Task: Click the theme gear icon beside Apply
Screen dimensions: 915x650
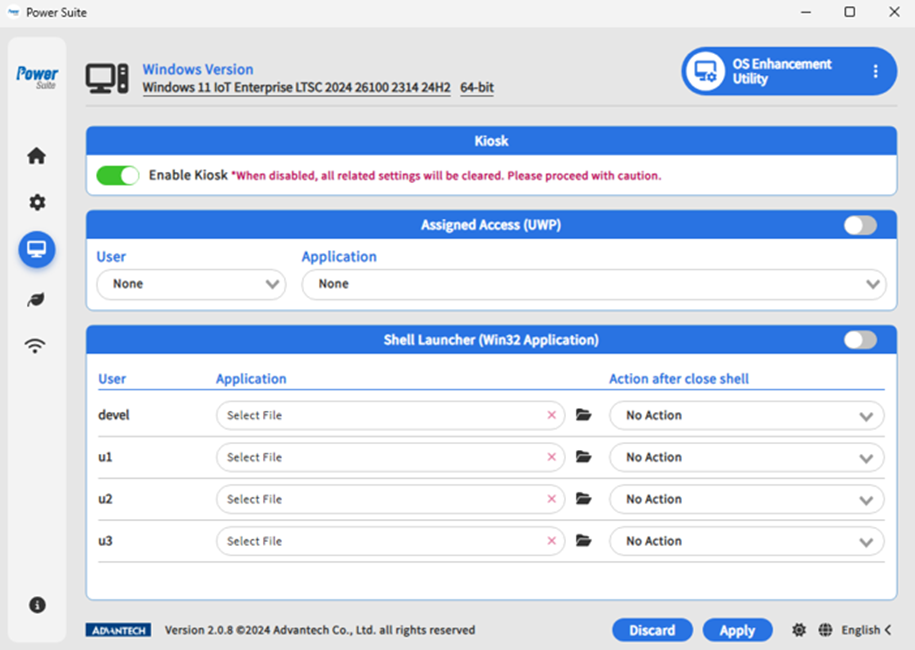Action: (x=798, y=630)
